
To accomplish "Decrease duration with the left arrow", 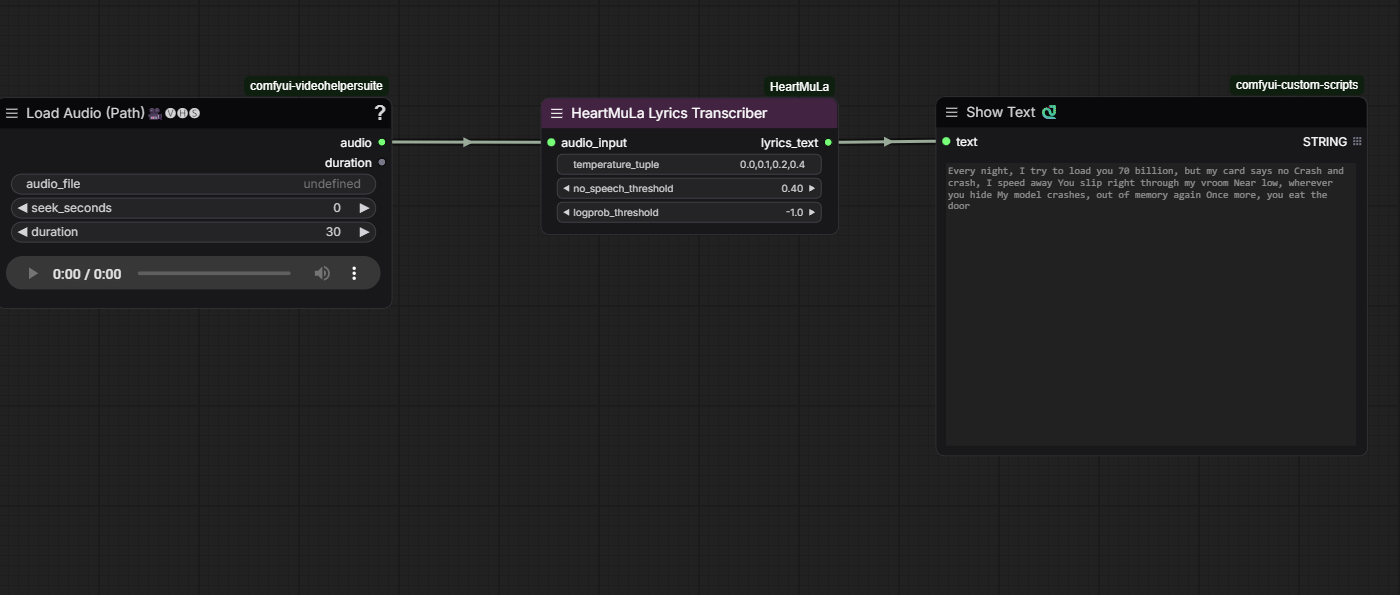I will point(22,232).
